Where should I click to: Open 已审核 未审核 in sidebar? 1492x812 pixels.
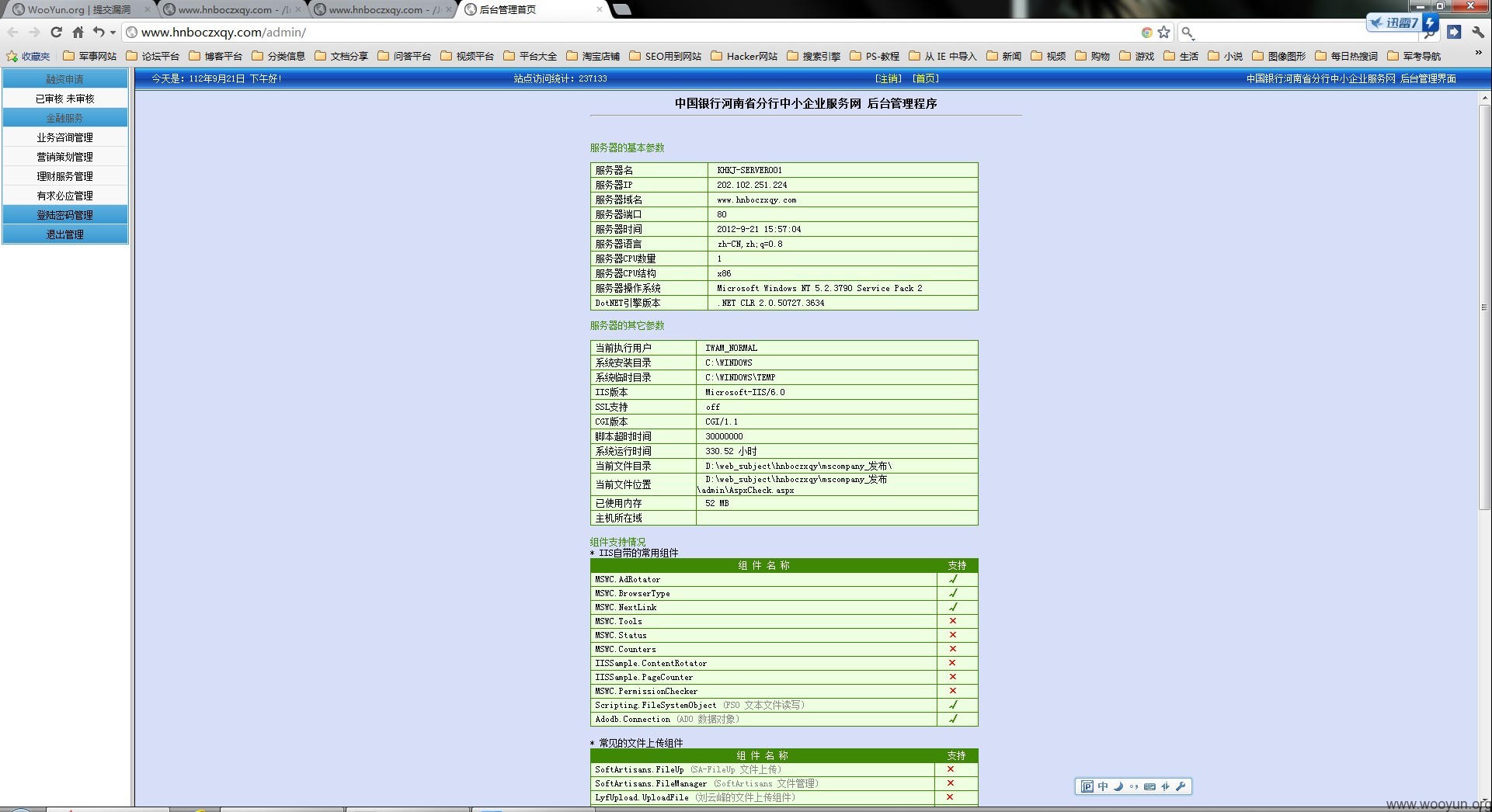pos(65,99)
